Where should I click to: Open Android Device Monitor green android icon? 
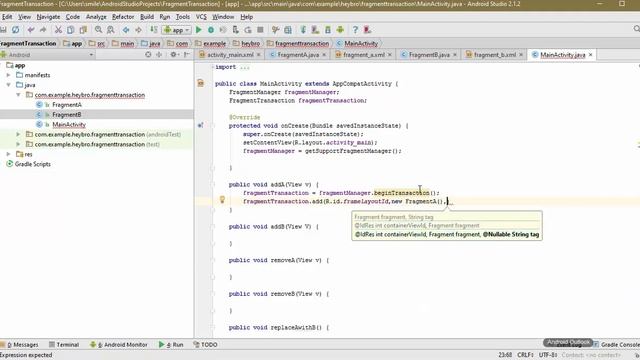pyautogui.click(x=340, y=30)
